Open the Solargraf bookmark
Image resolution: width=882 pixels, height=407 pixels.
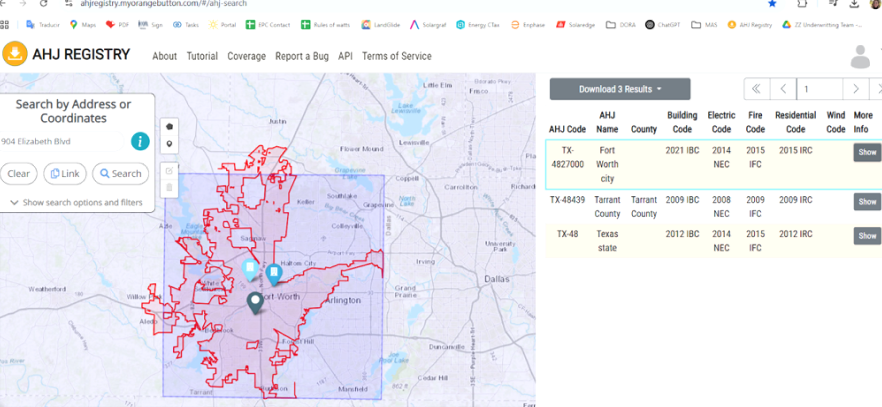[428, 25]
